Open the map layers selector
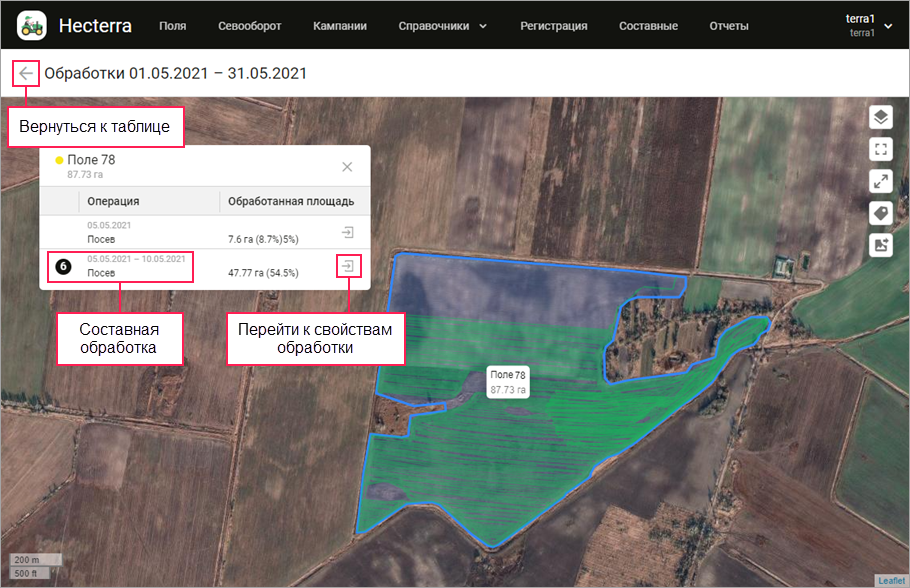The height and width of the screenshot is (588, 910). tap(880, 117)
